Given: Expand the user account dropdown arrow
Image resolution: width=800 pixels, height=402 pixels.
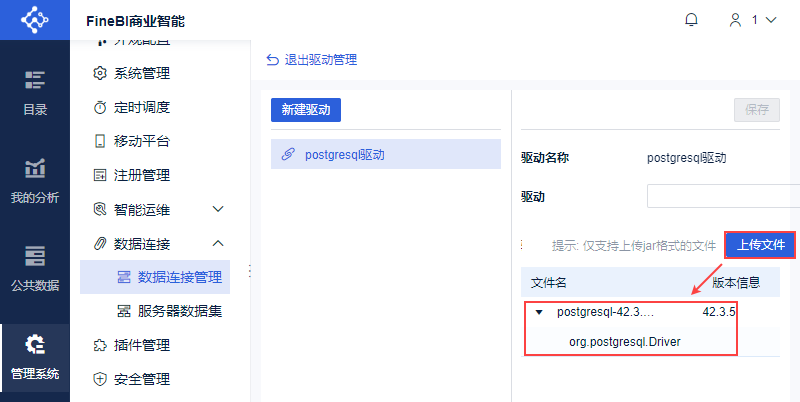Looking at the screenshot, I should pos(771,20).
